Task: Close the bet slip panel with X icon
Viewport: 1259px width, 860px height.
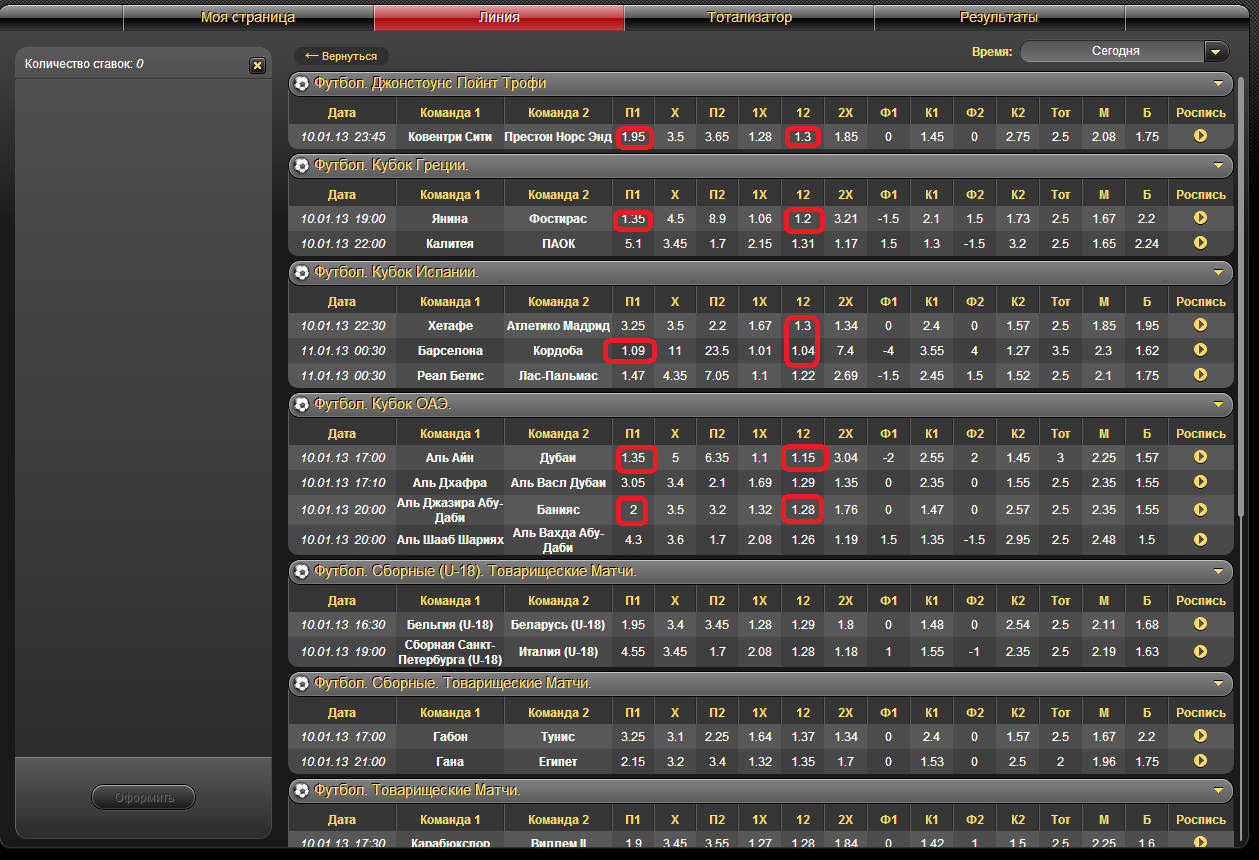Action: tap(257, 65)
